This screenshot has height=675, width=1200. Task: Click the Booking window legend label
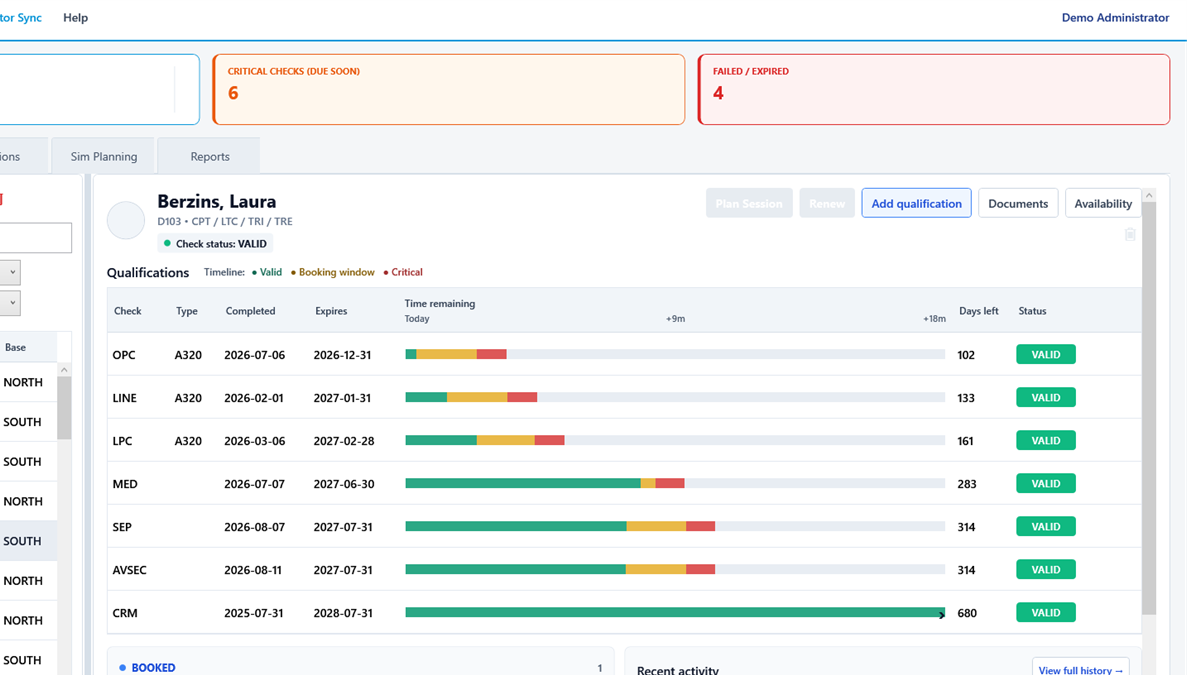click(336, 272)
